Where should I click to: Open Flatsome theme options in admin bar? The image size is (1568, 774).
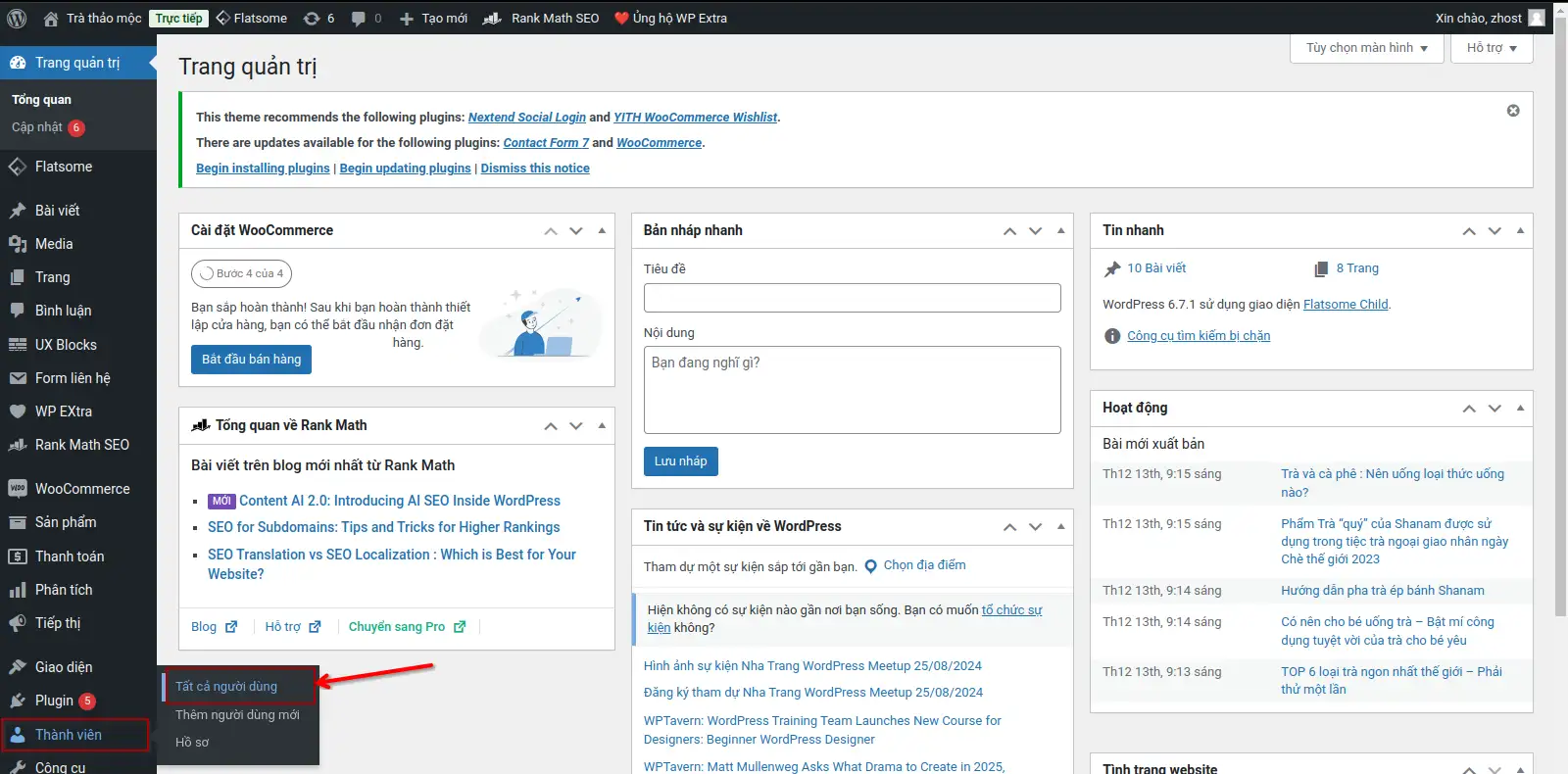(x=252, y=18)
